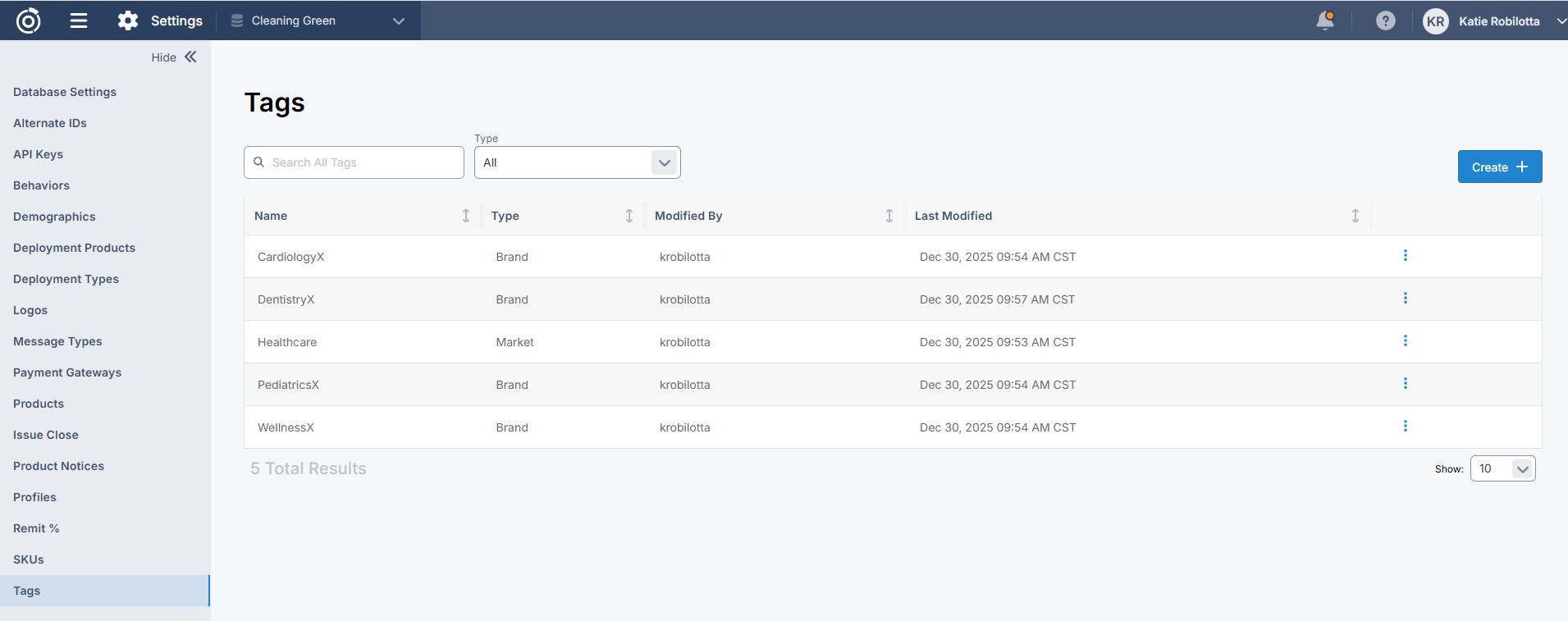Image resolution: width=1568 pixels, height=621 pixels.
Task: Click the app logo icon in header
Action: click(28, 21)
